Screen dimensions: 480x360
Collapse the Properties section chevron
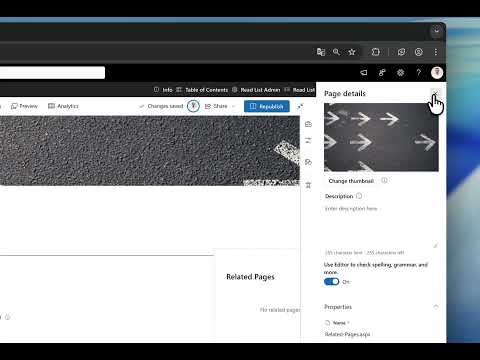click(436, 306)
